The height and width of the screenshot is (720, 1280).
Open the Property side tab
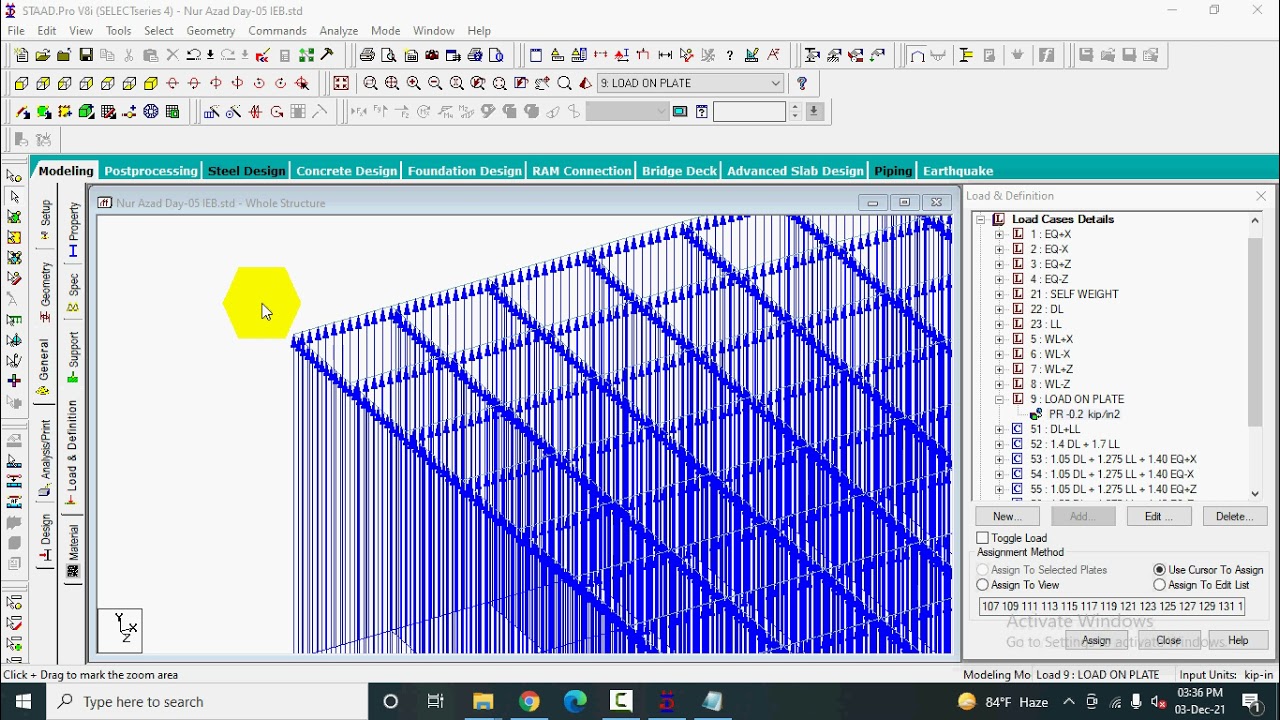(x=73, y=229)
